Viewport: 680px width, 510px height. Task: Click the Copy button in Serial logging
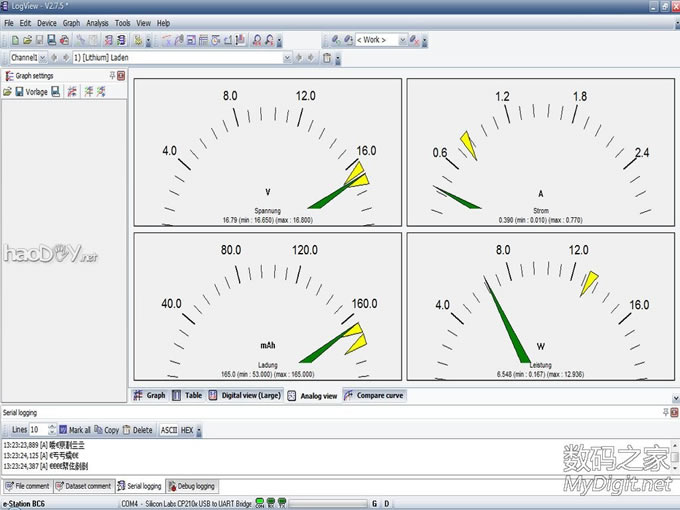coord(106,430)
